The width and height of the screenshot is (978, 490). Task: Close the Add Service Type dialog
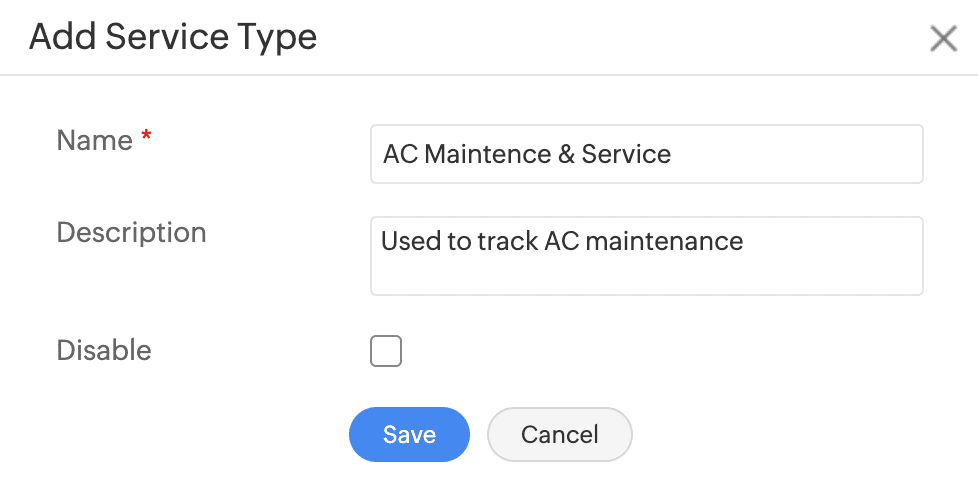[x=943, y=39]
